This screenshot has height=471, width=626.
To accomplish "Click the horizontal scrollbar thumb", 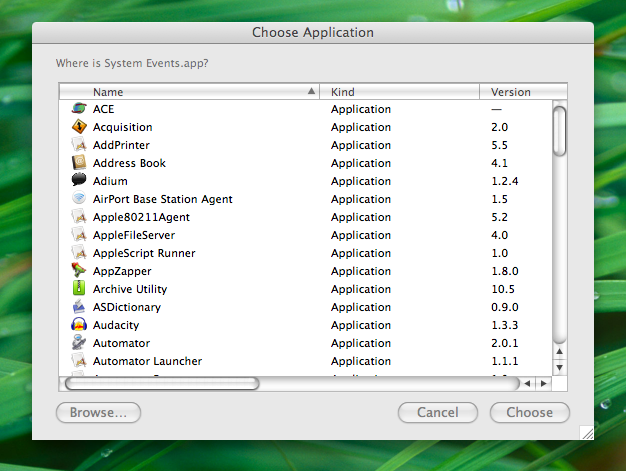I will coord(160,383).
